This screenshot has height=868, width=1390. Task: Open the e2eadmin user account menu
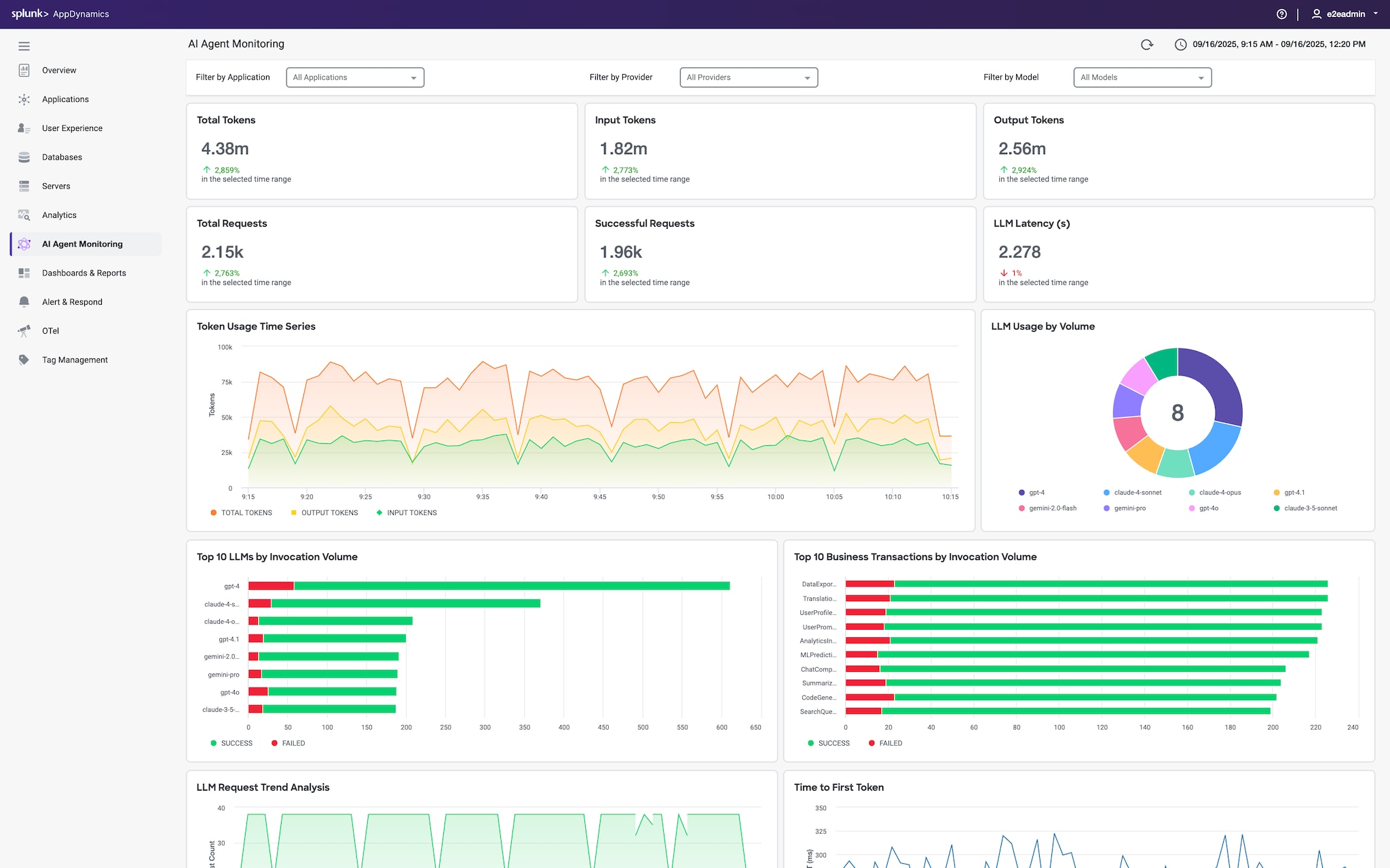(1345, 14)
